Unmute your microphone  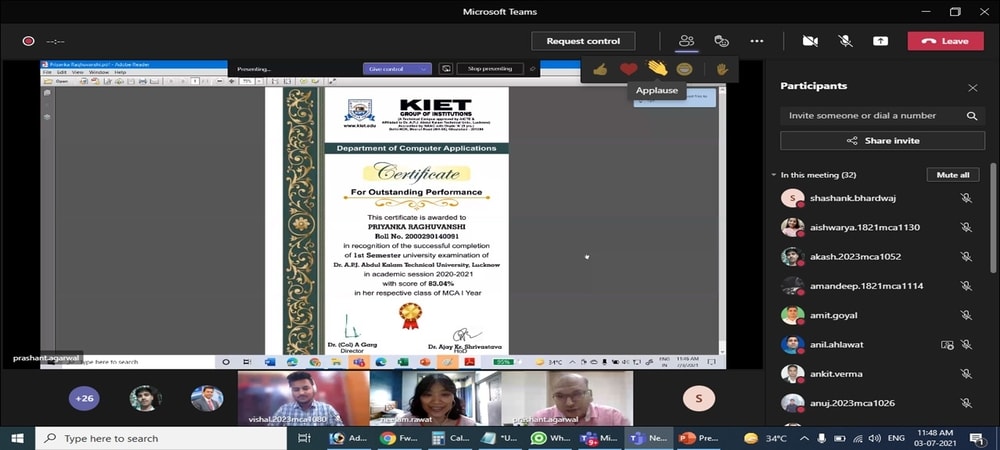[845, 41]
